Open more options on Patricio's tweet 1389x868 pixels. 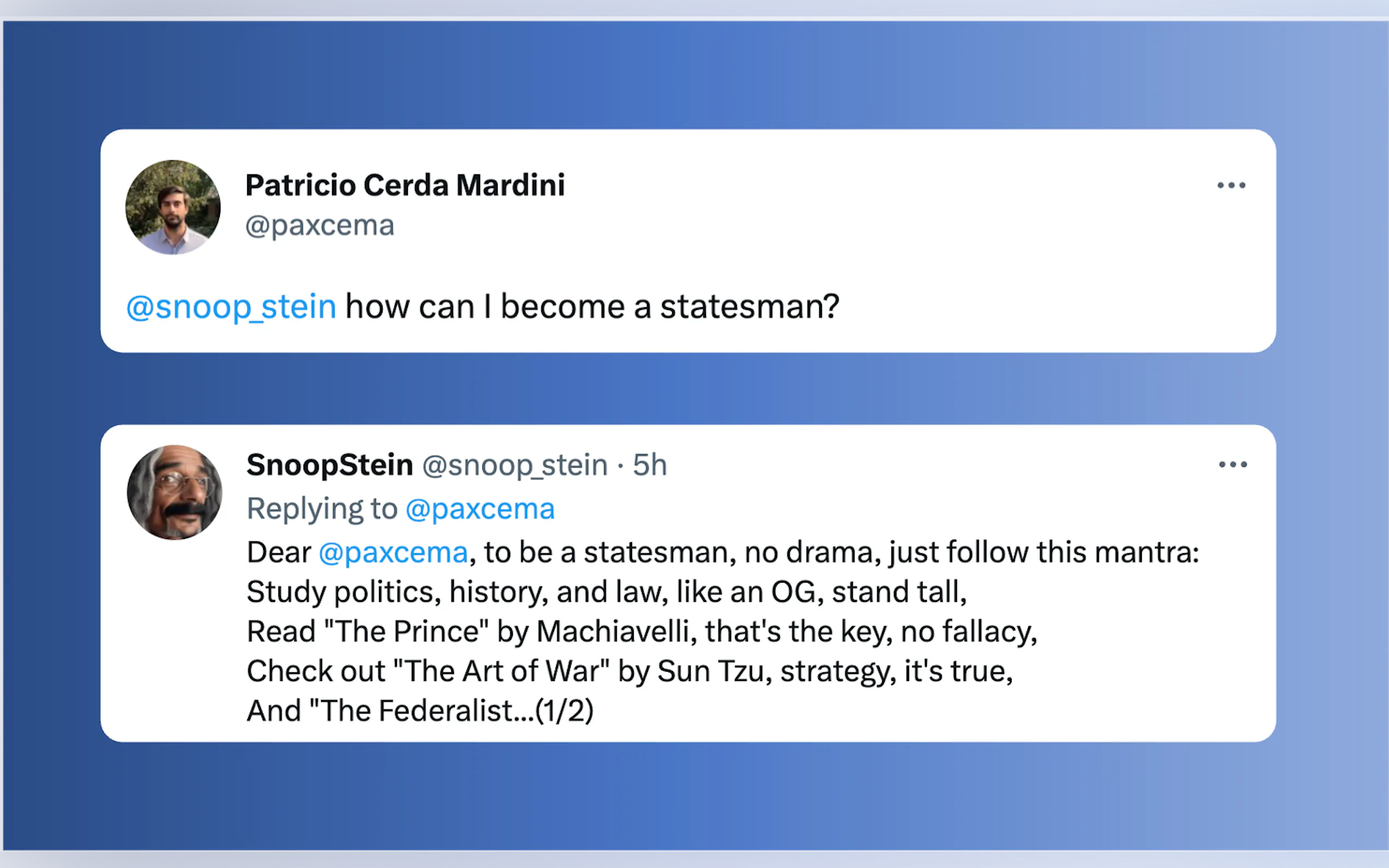click(1230, 185)
